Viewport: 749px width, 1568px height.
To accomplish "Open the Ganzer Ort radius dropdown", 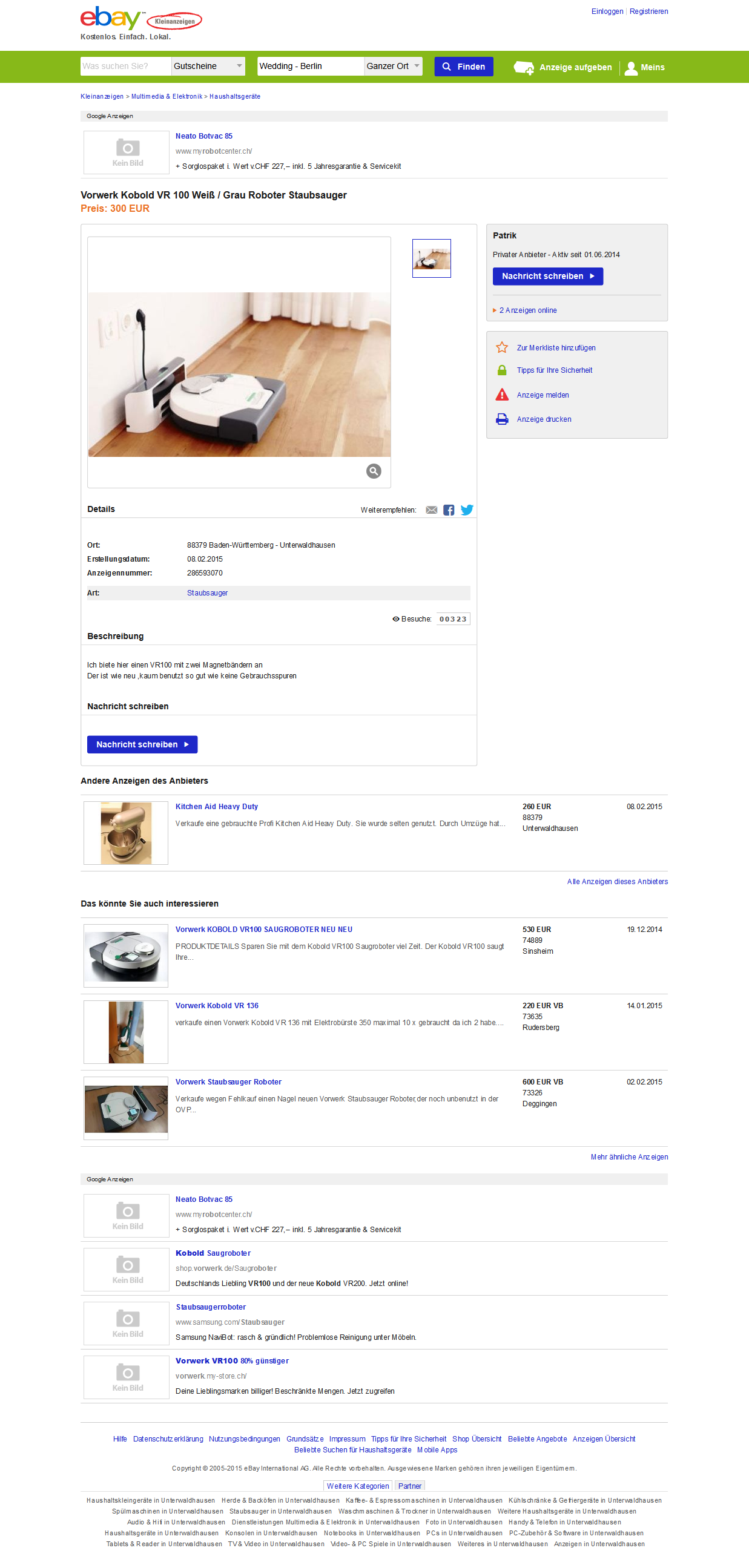I will point(393,67).
